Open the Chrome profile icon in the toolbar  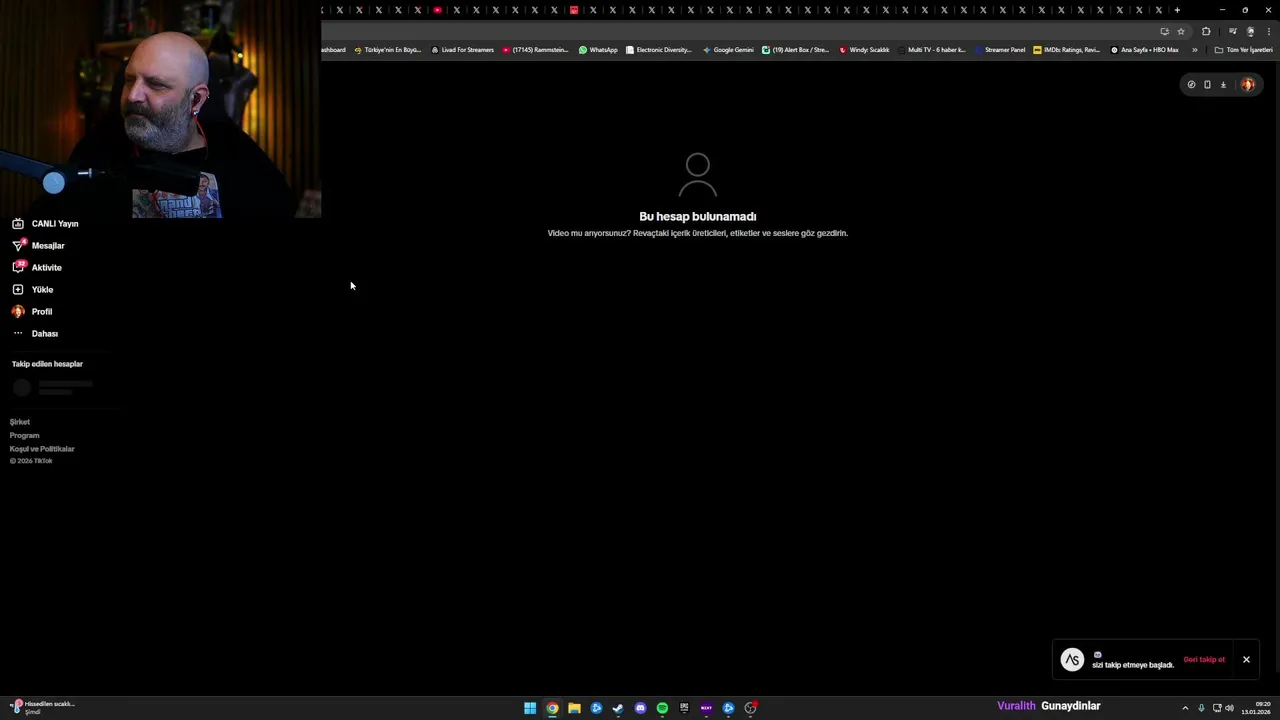tap(1250, 32)
